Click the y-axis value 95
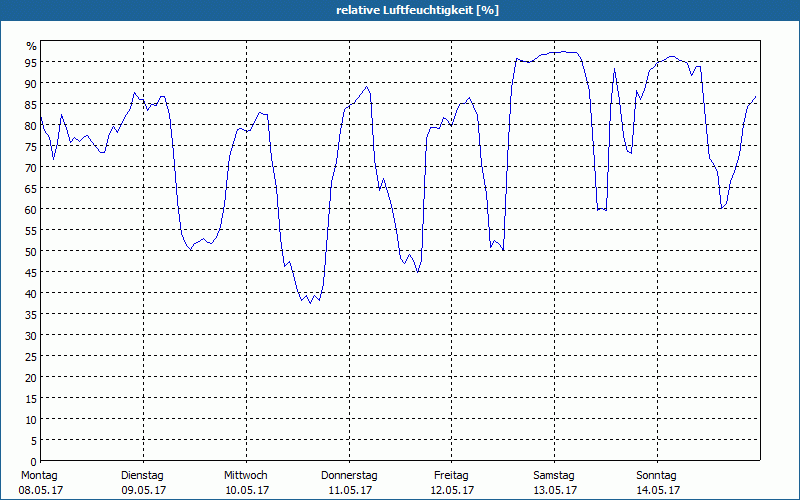This screenshot has height=500, width=800. 31,63
